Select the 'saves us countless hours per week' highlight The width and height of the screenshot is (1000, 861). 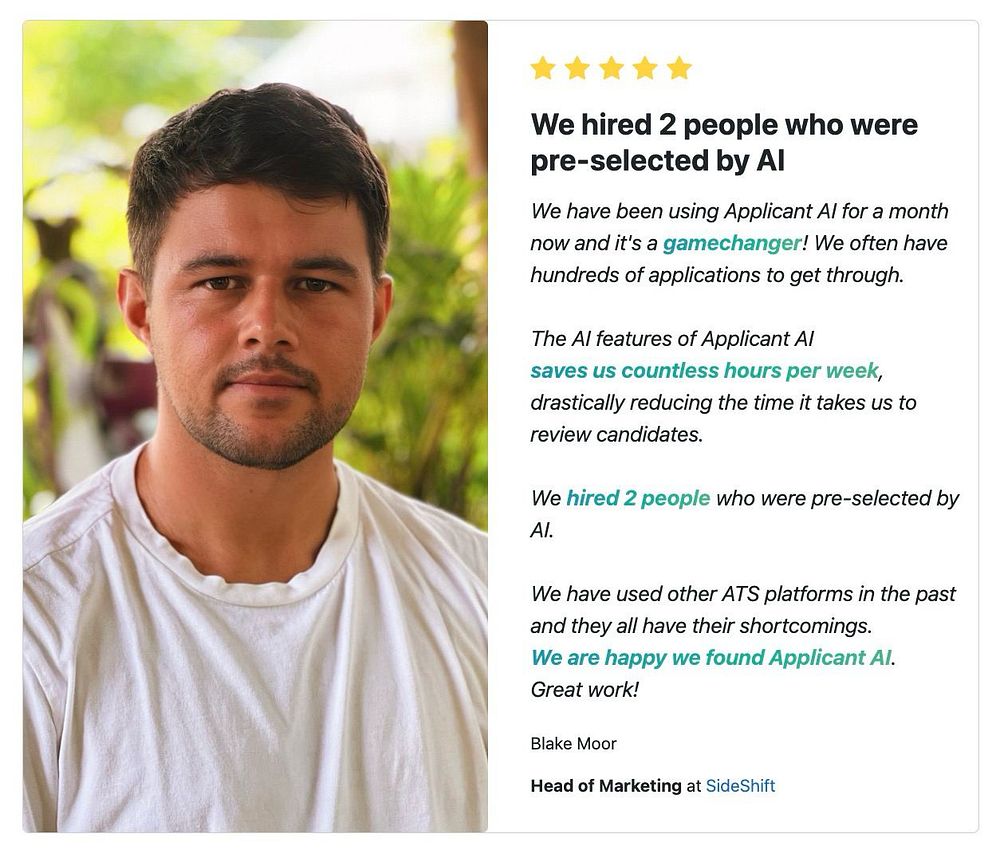point(704,371)
